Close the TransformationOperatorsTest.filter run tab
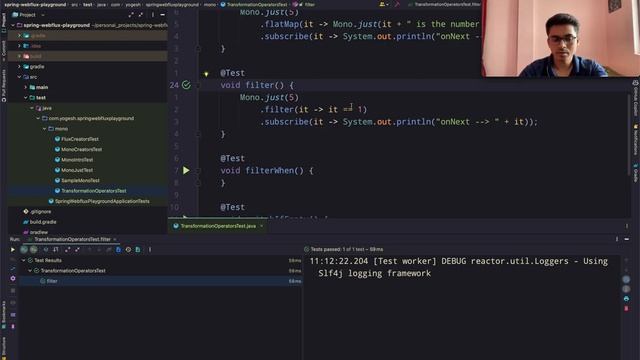The image size is (640, 360). tap(115, 239)
